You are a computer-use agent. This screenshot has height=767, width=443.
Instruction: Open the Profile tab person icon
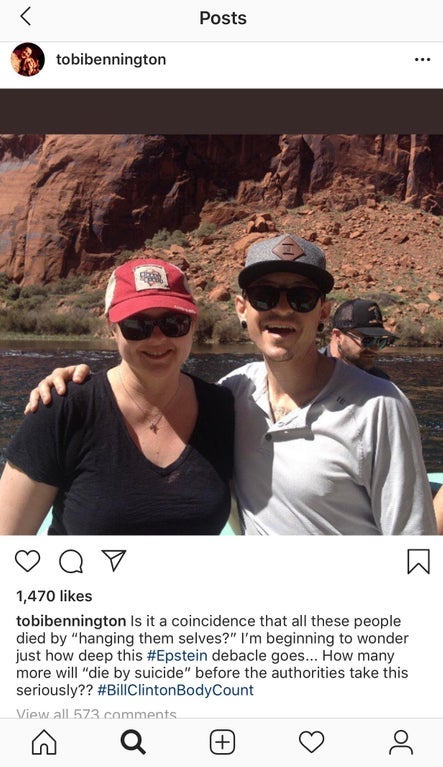coord(401,742)
